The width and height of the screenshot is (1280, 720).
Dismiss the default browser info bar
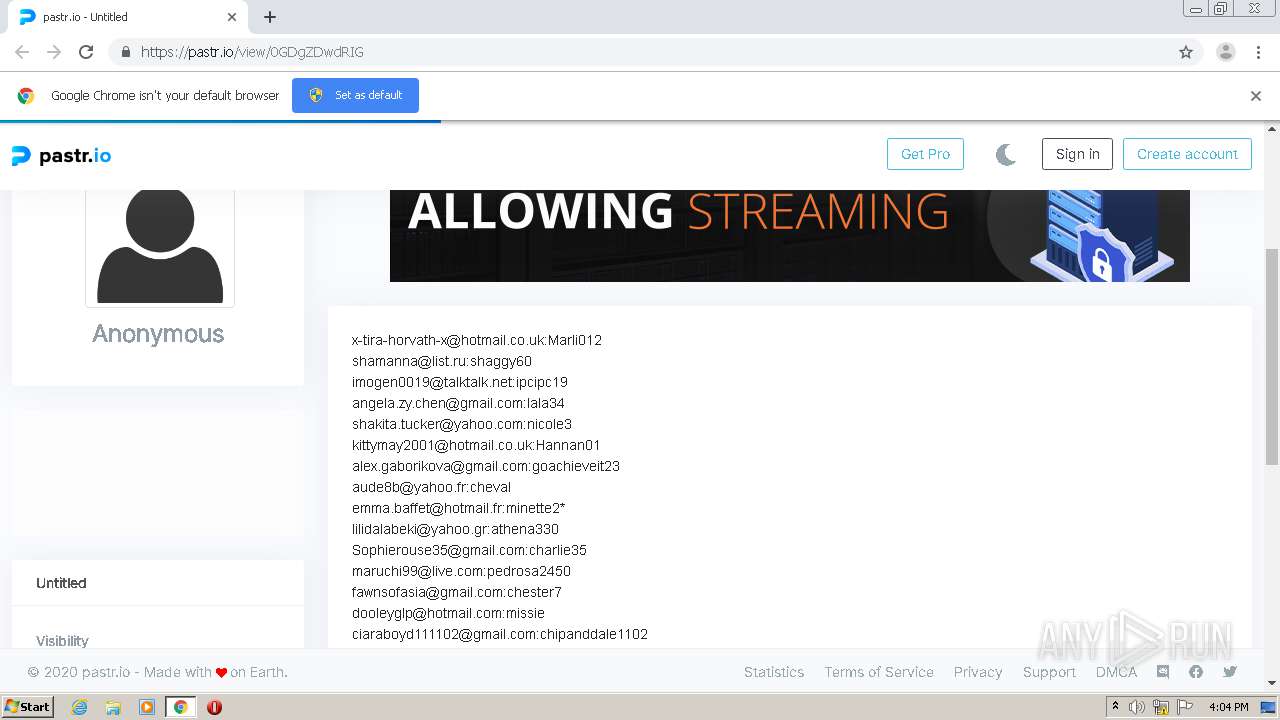(x=1256, y=96)
